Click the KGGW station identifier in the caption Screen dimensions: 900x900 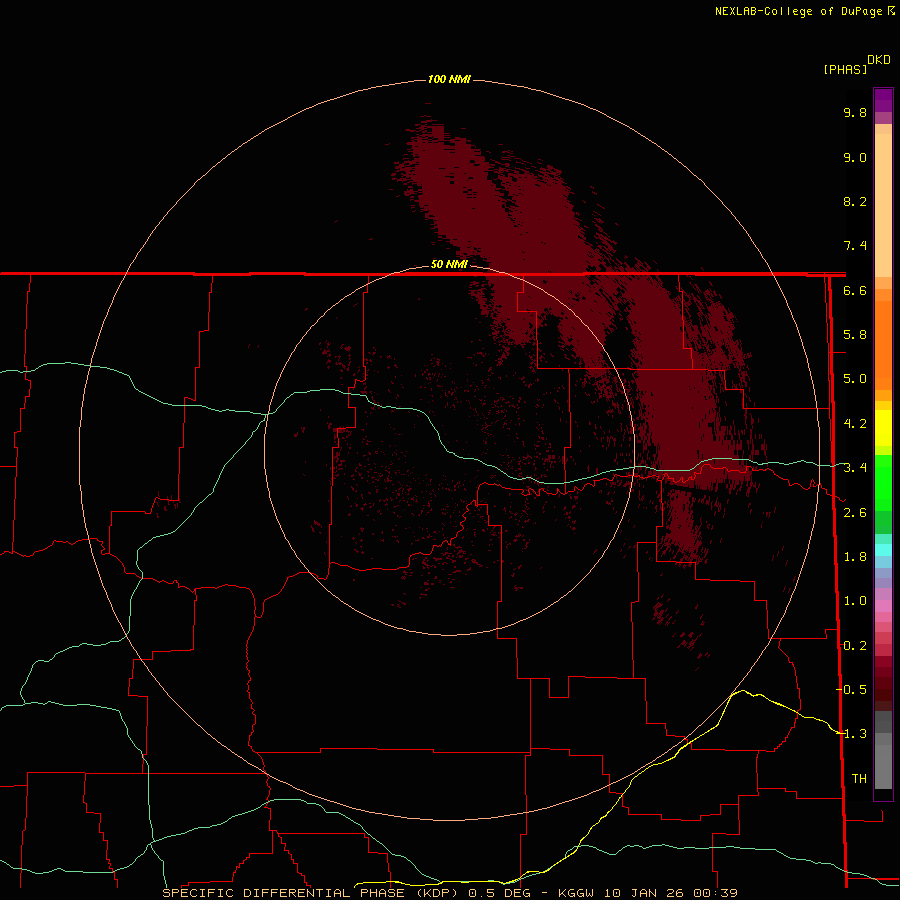(x=576, y=893)
